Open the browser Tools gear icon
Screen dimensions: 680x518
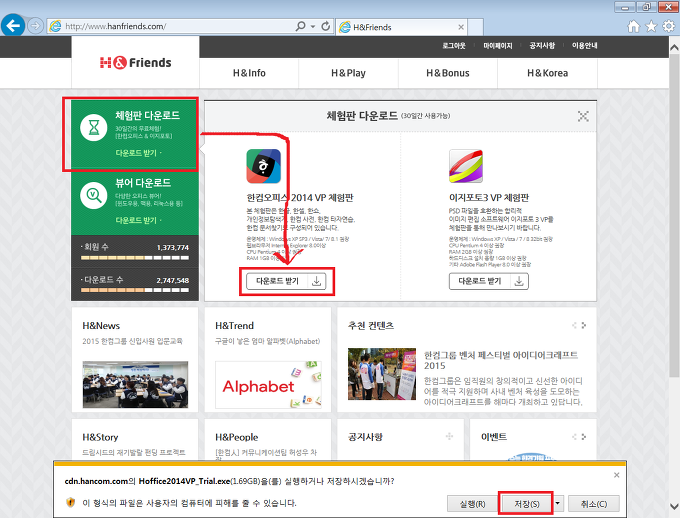[x=669, y=26]
